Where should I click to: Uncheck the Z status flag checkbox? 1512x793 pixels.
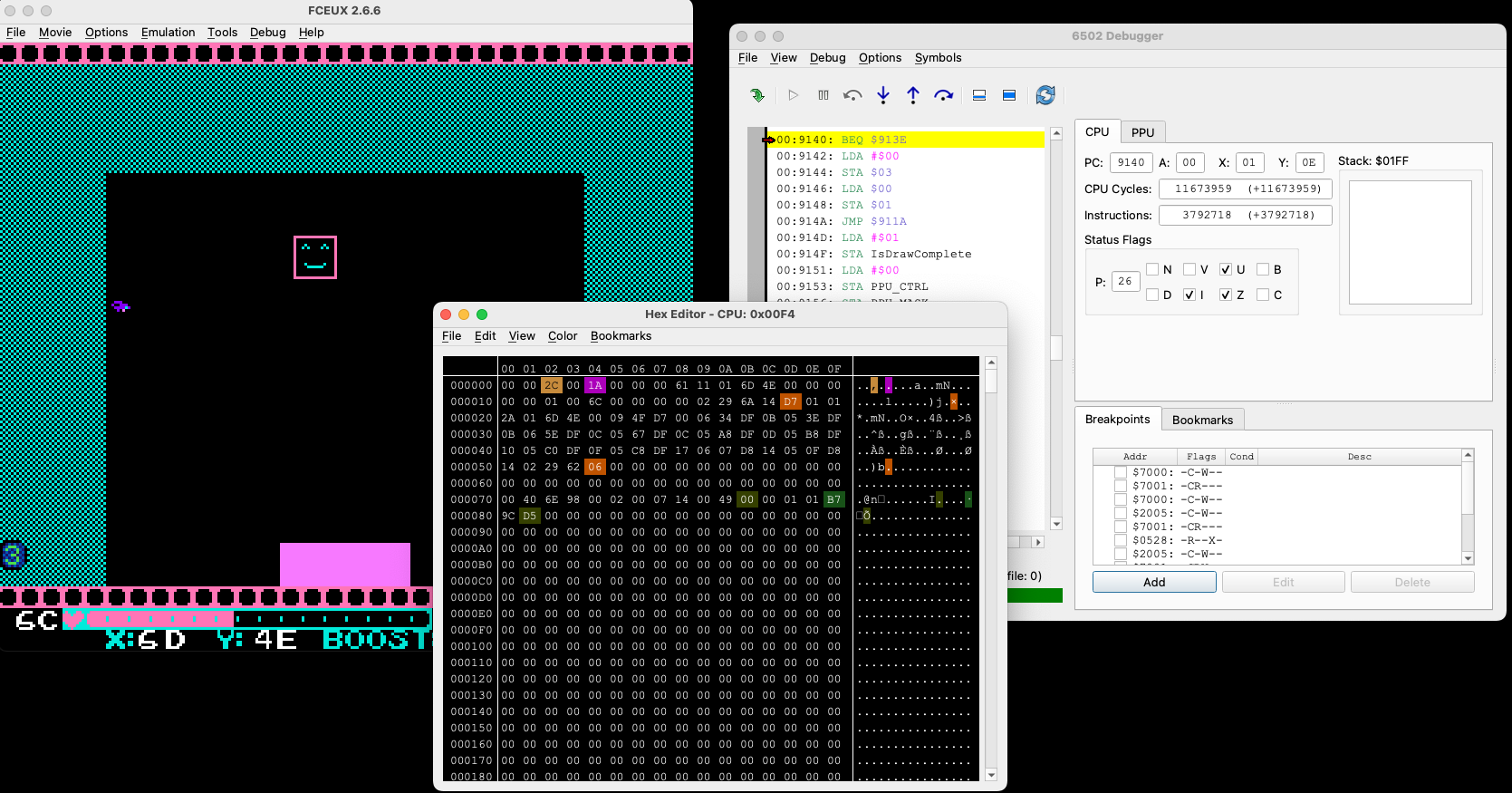pos(1226,295)
